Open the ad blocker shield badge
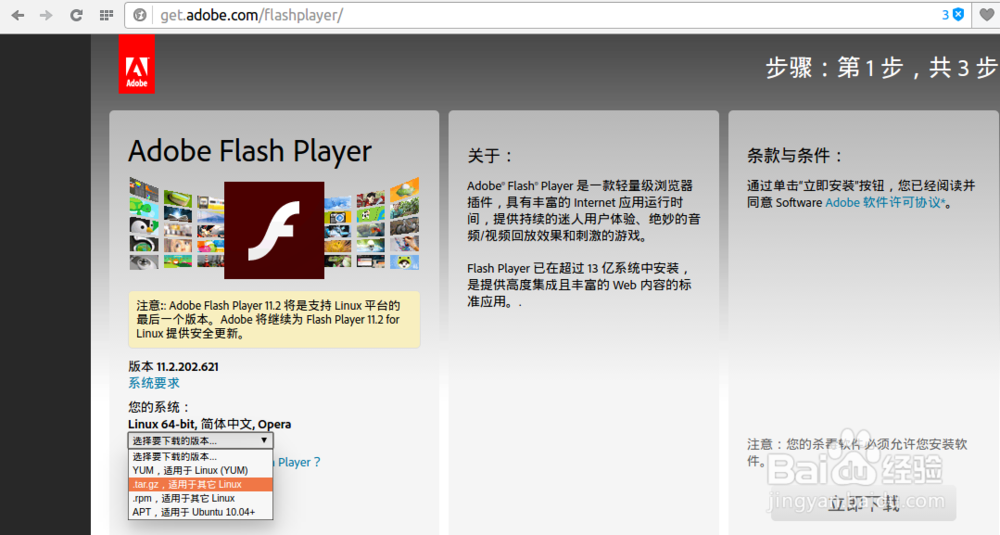 [953, 15]
